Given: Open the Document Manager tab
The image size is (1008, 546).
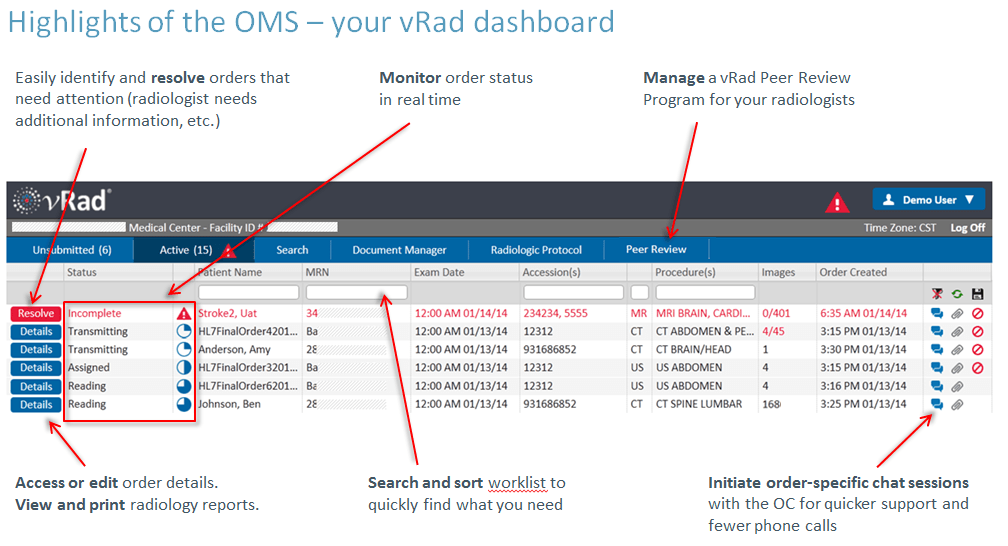Looking at the screenshot, I should pyautogui.click(x=399, y=250).
